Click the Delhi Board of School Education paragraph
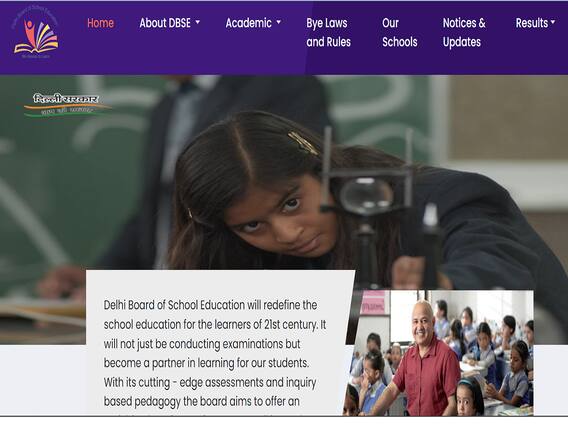The width and height of the screenshot is (568, 426). (215, 353)
